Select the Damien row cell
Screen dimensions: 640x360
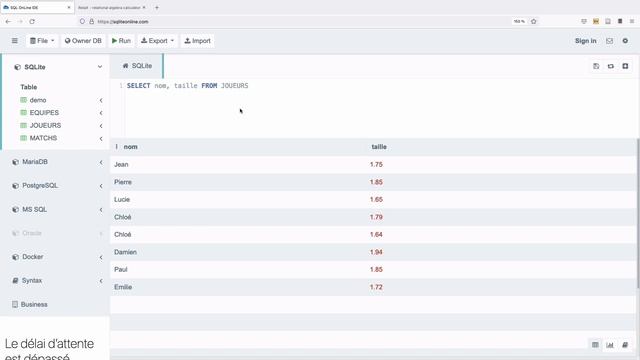click(125, 252)
